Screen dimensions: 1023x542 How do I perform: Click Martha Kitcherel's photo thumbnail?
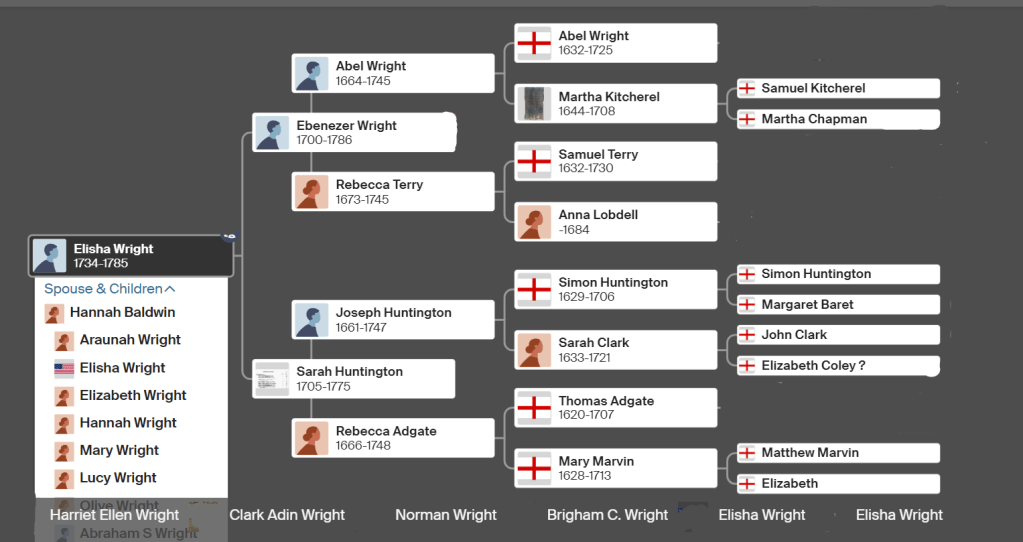535,104
